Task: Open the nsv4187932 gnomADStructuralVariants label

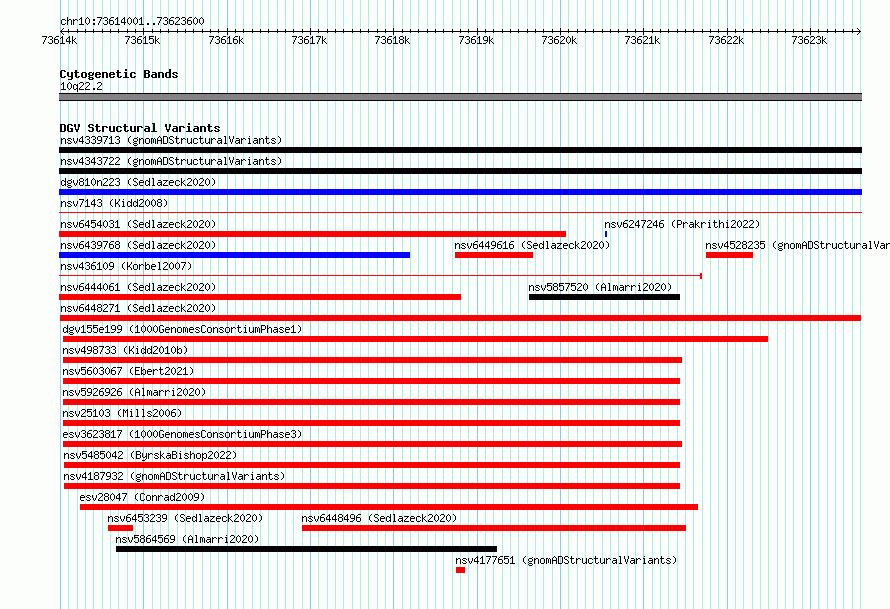Action: (x=174, y=476)
